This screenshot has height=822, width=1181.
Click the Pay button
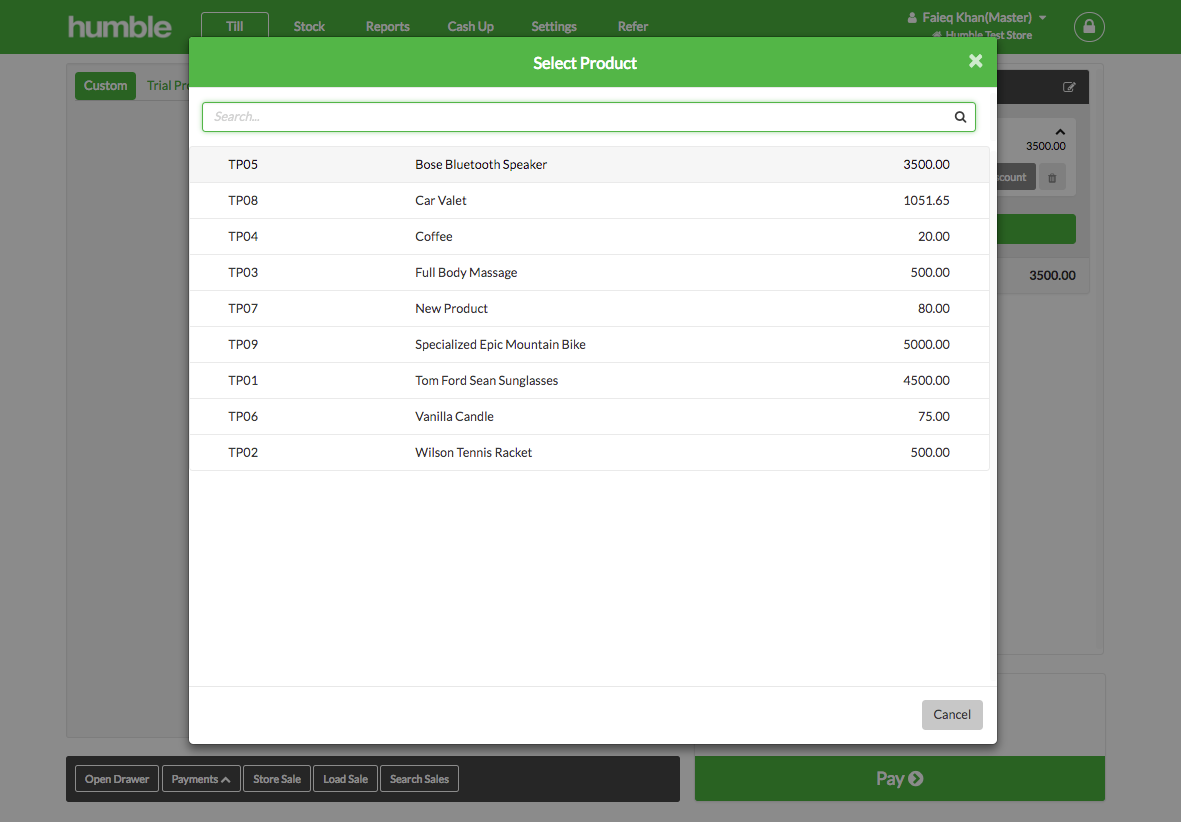pyautogui.click(x=899, y=778)
